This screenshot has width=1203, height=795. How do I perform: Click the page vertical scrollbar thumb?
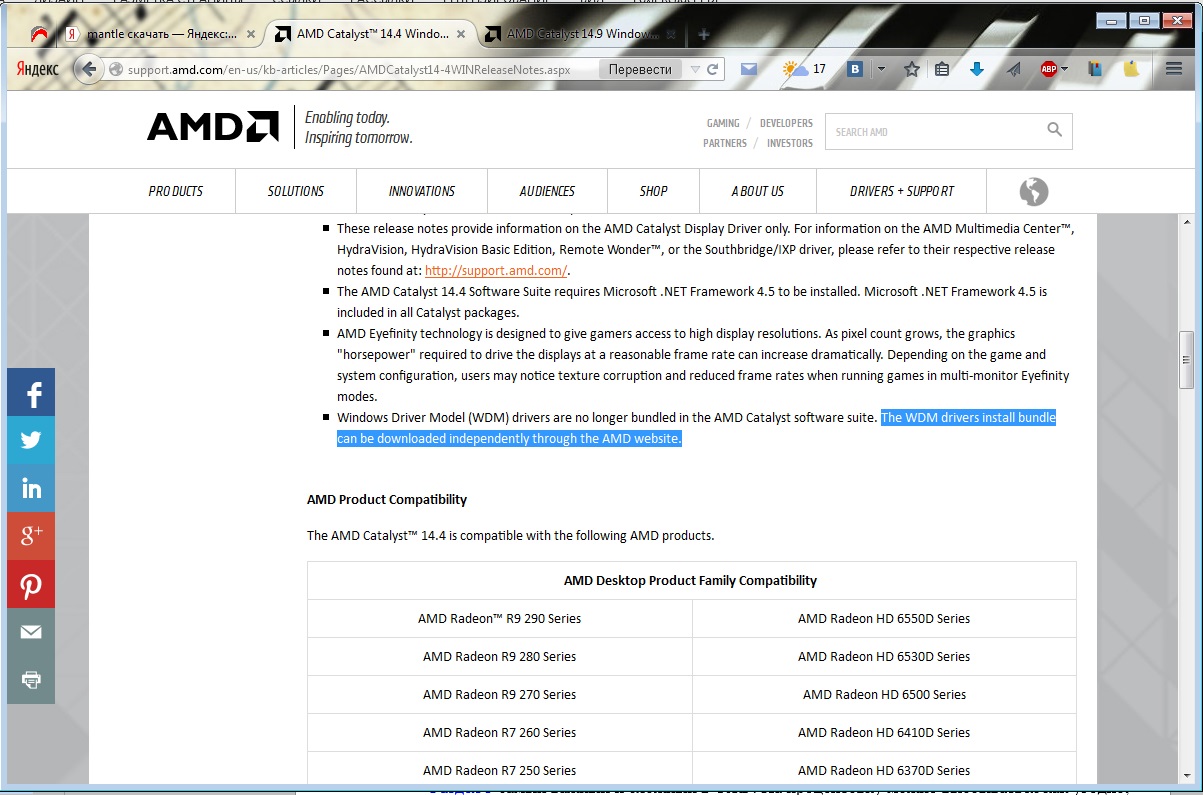1187,359
